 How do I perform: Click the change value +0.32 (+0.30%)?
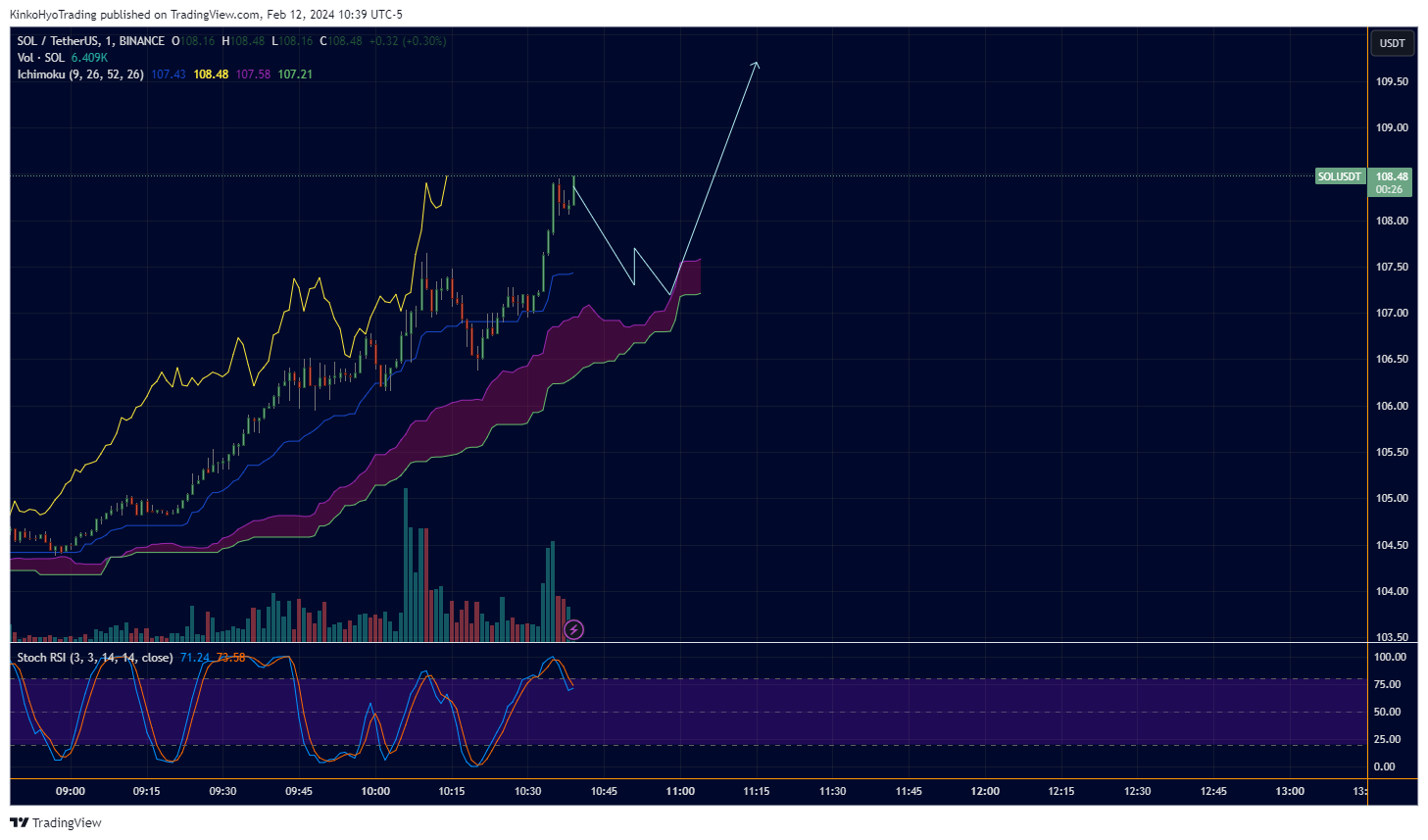point(408,41)
